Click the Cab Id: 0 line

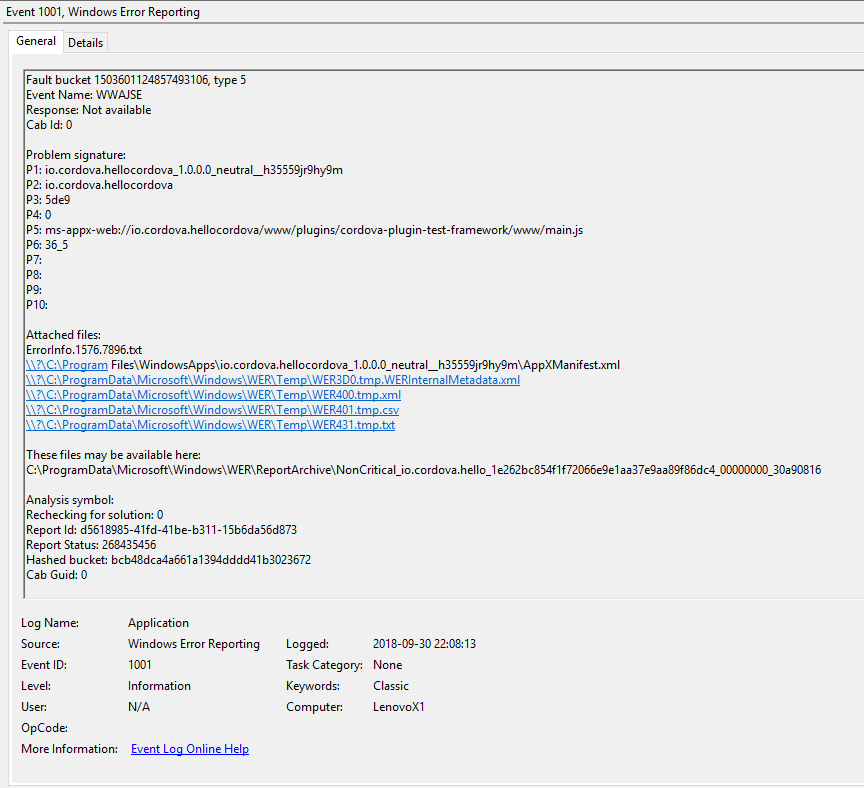tap(49, 125)
